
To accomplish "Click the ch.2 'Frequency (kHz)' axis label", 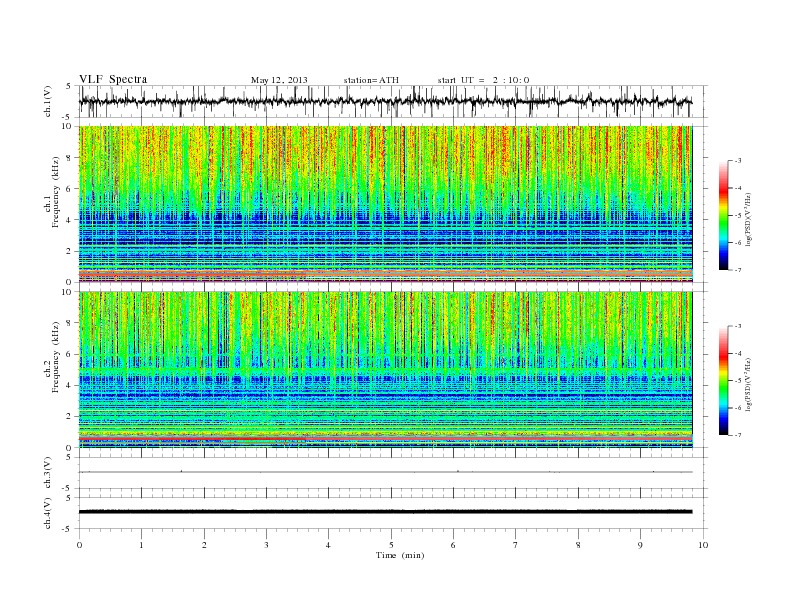I will [56, 356].
